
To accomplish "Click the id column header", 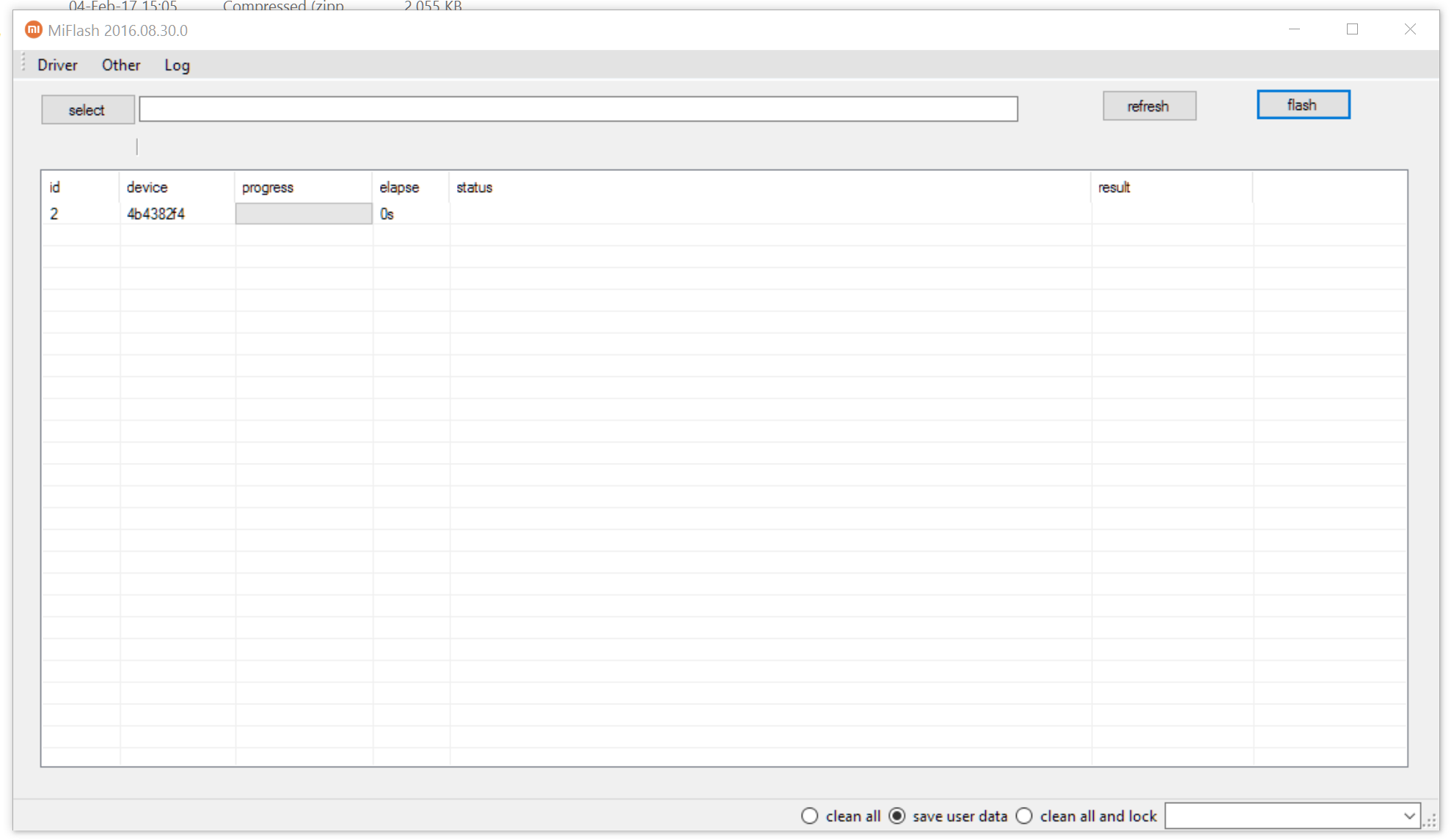I will click(80, 187).
